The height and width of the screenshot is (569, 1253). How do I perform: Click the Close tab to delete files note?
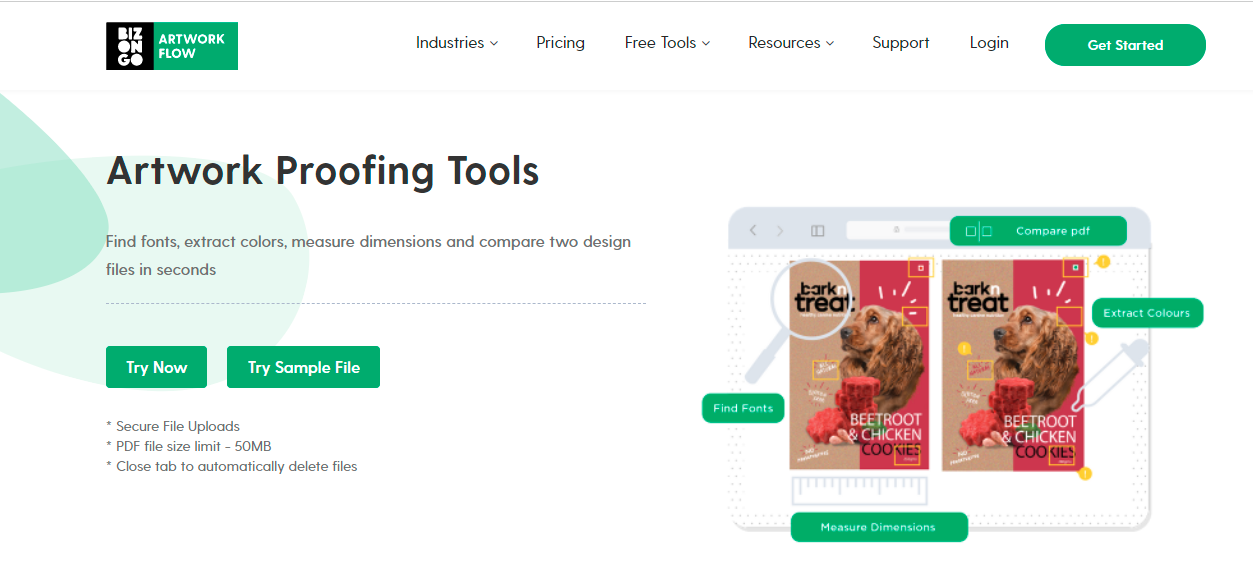coord(232,466)
